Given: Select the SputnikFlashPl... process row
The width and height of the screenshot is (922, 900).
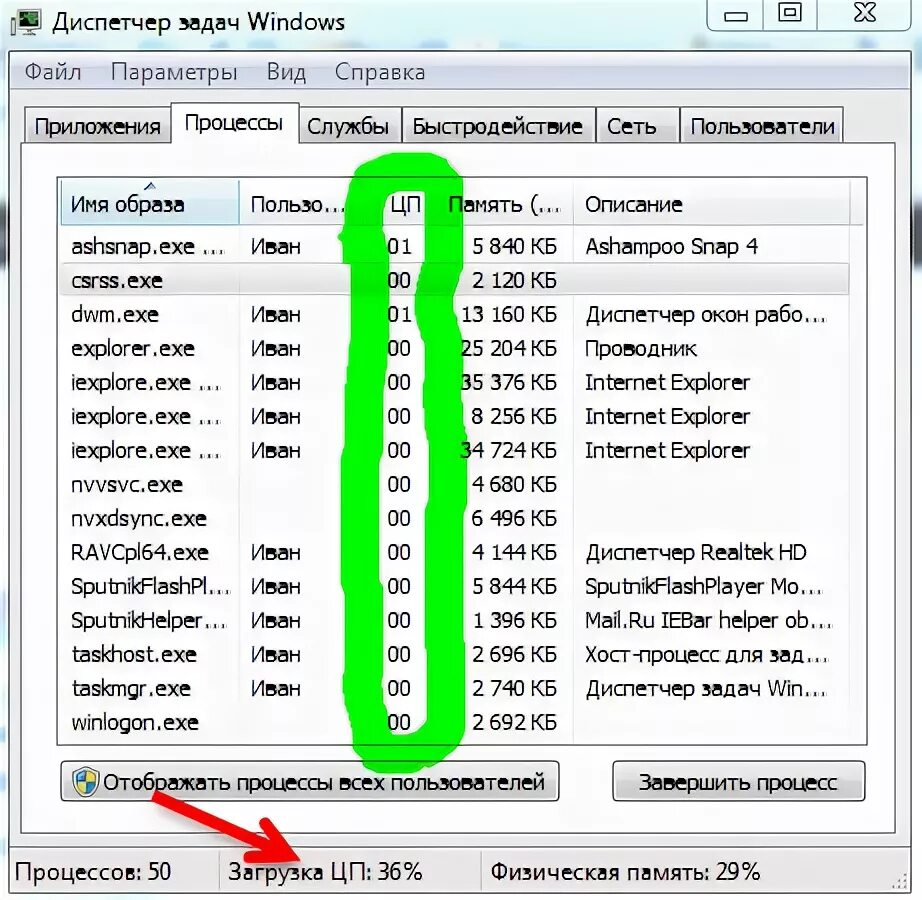Looking at the screenshot, I should click(454, 587).
